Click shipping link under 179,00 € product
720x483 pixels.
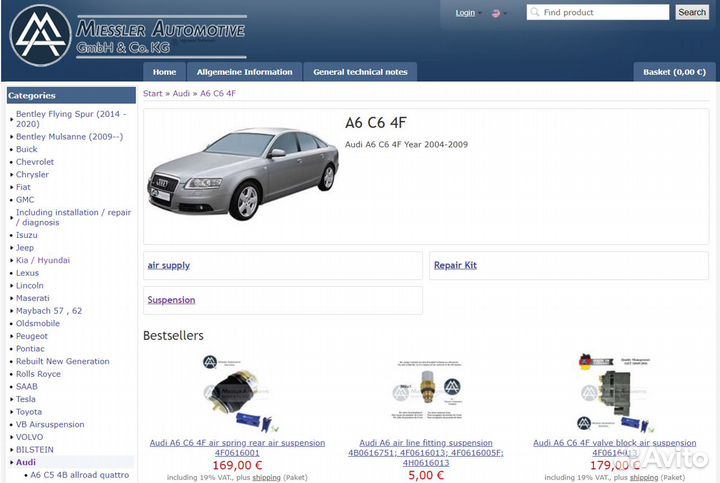(643, 477)
